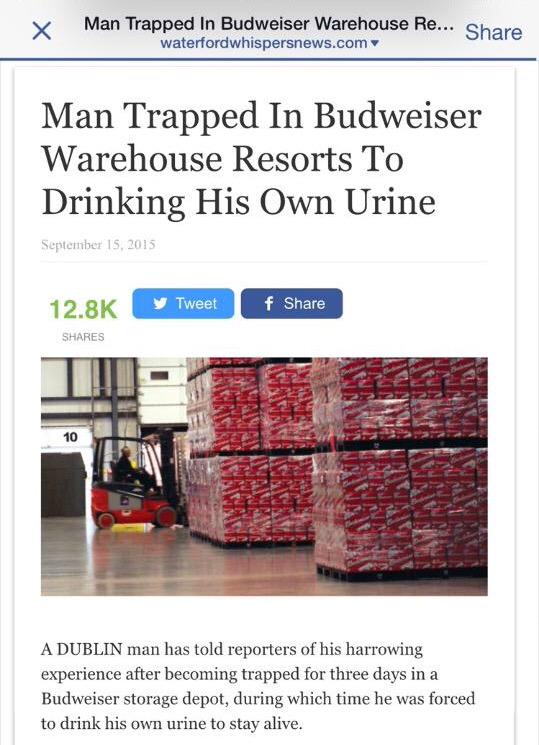Click the word DUBLIN in the article text

click(89, 649)
